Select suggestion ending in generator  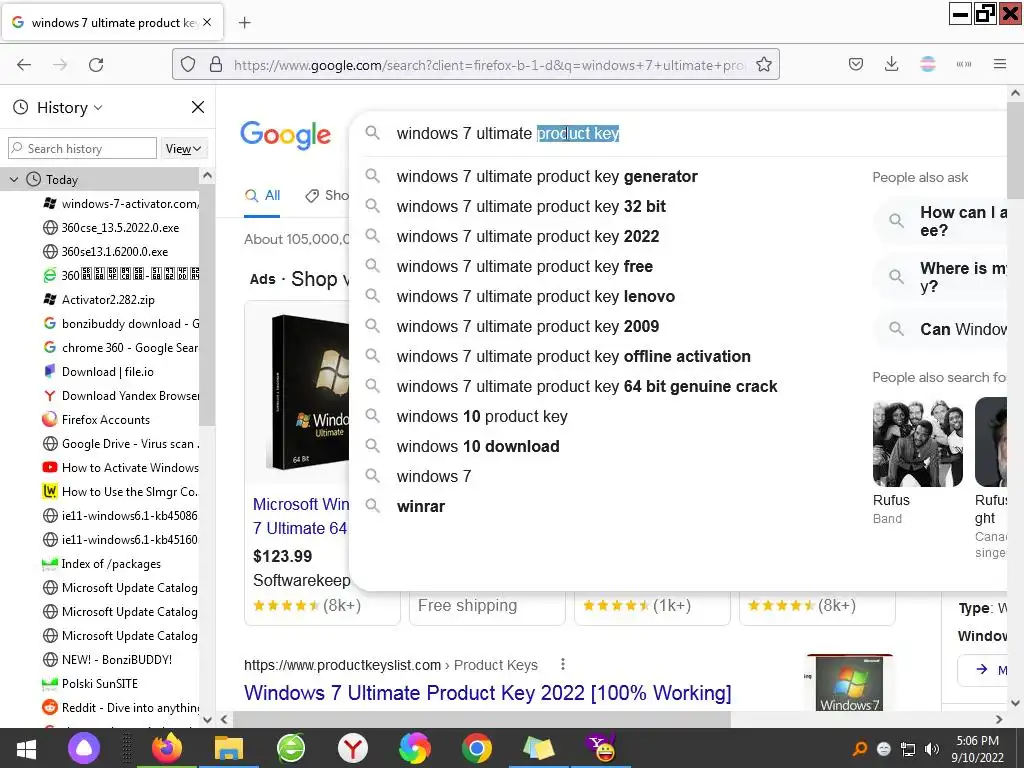tap(547, 176)
